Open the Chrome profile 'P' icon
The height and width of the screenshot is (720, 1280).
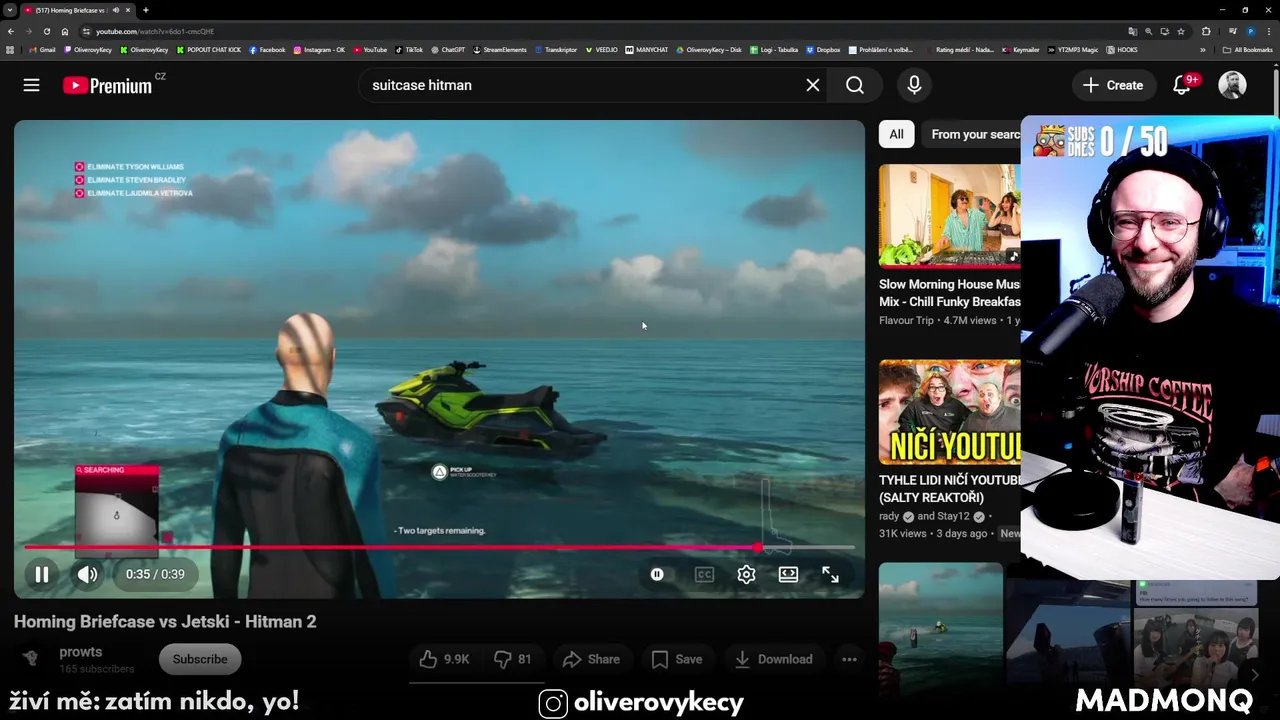pyautogui.click(x=1250, y=31)
